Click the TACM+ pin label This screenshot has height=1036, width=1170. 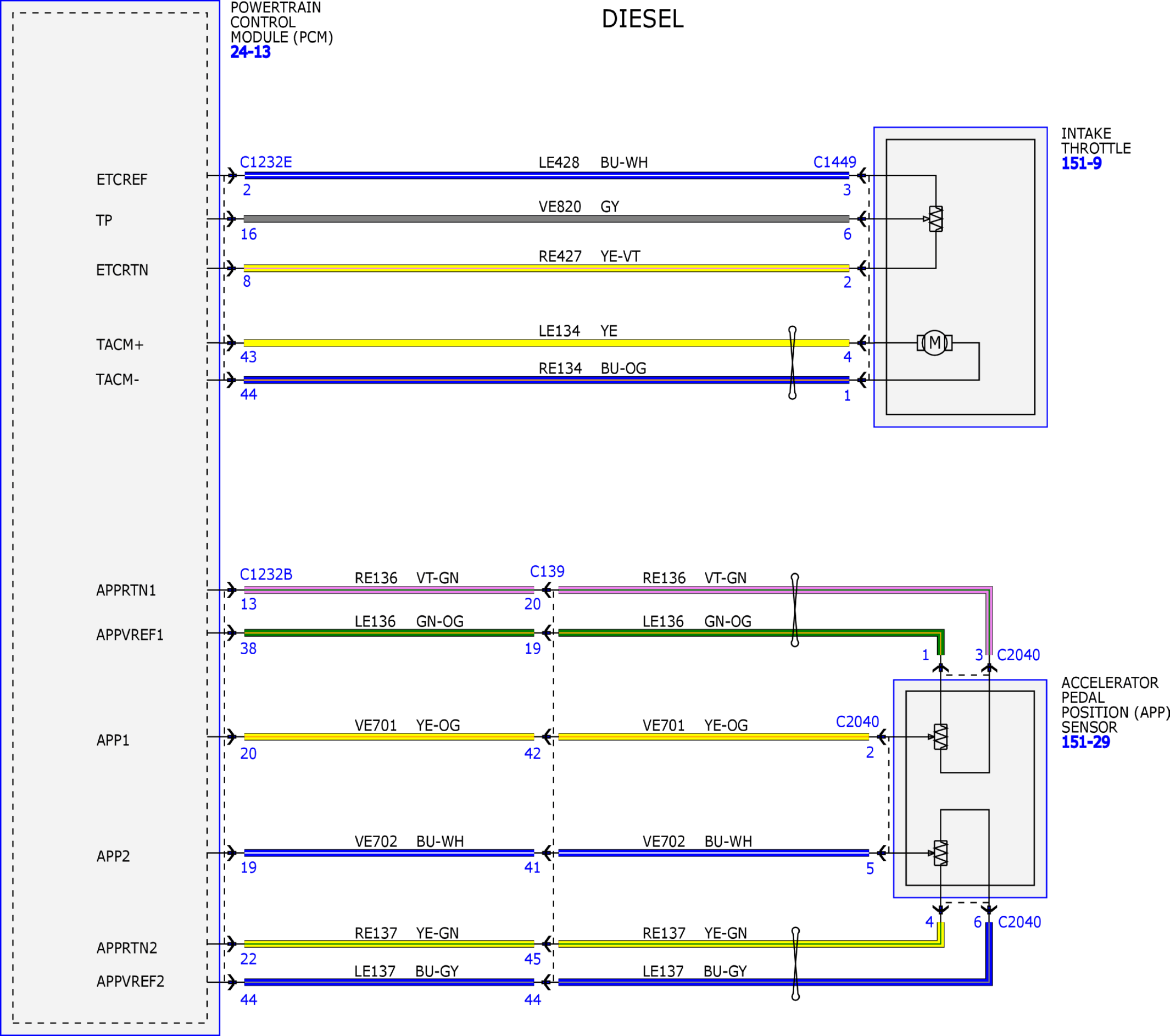(x=120, y=344)
